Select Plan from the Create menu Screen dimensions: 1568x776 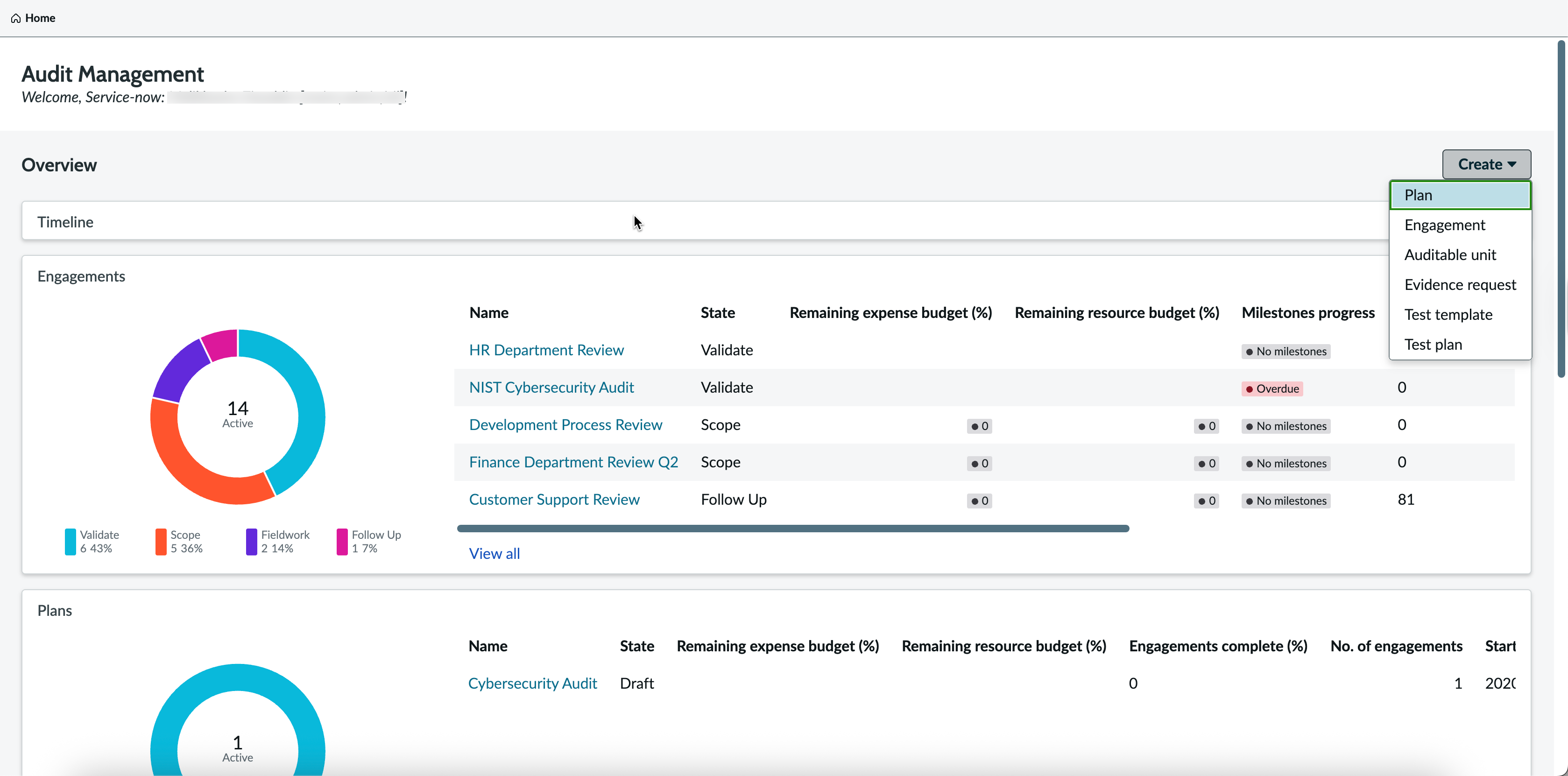click(1460, 195)
